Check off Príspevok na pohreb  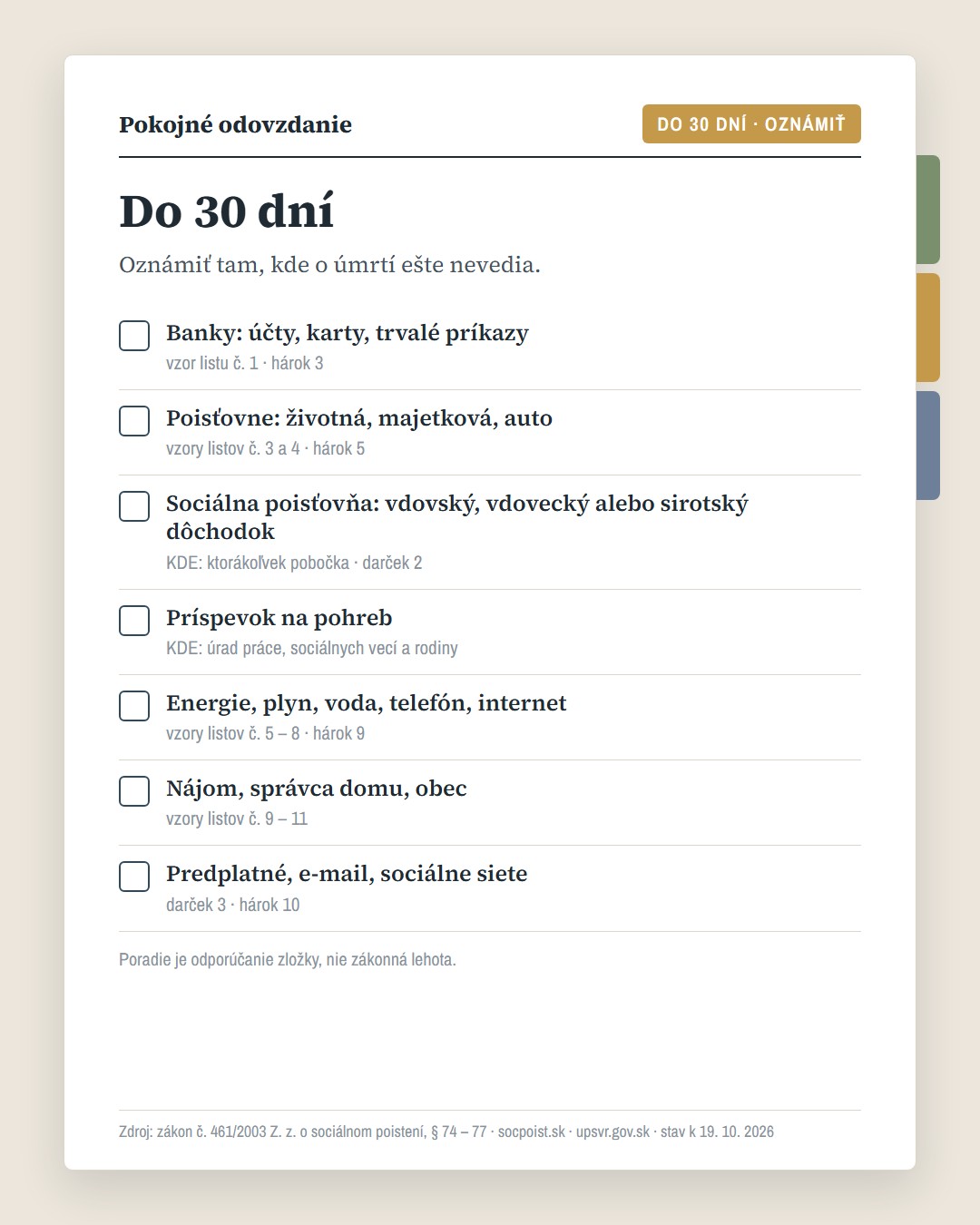(134, 621)
